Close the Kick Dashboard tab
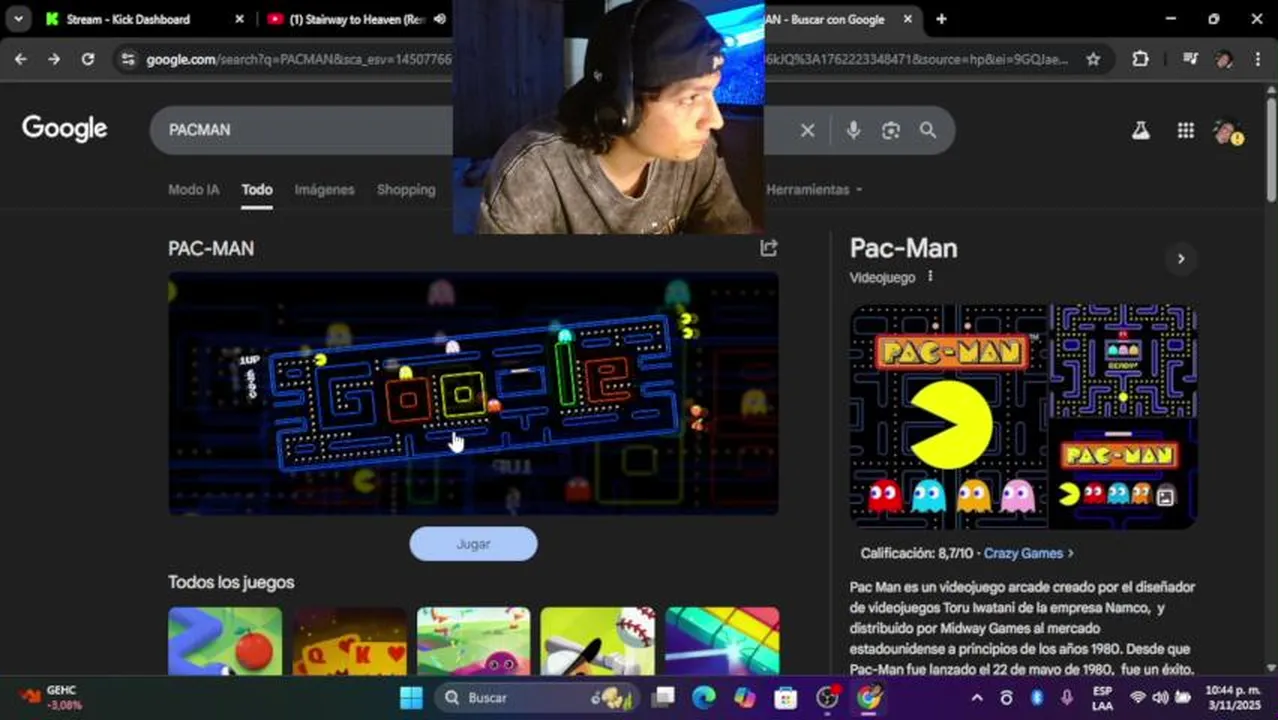This screenshot has height=720, width=1278. click(x=239, y=19)
